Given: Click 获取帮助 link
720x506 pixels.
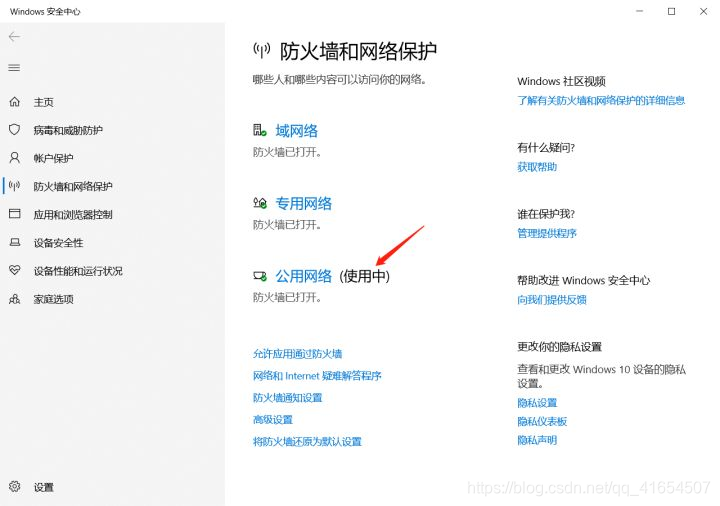Looking at the screenshot, I should pyautogui.click(x=537, y=167).
